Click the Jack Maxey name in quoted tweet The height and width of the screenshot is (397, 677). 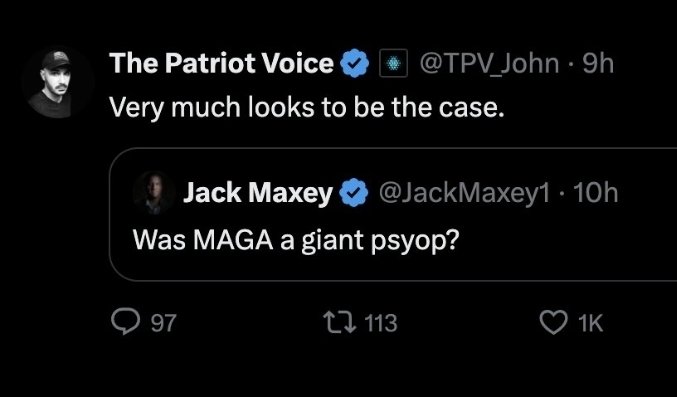[258, 193]
